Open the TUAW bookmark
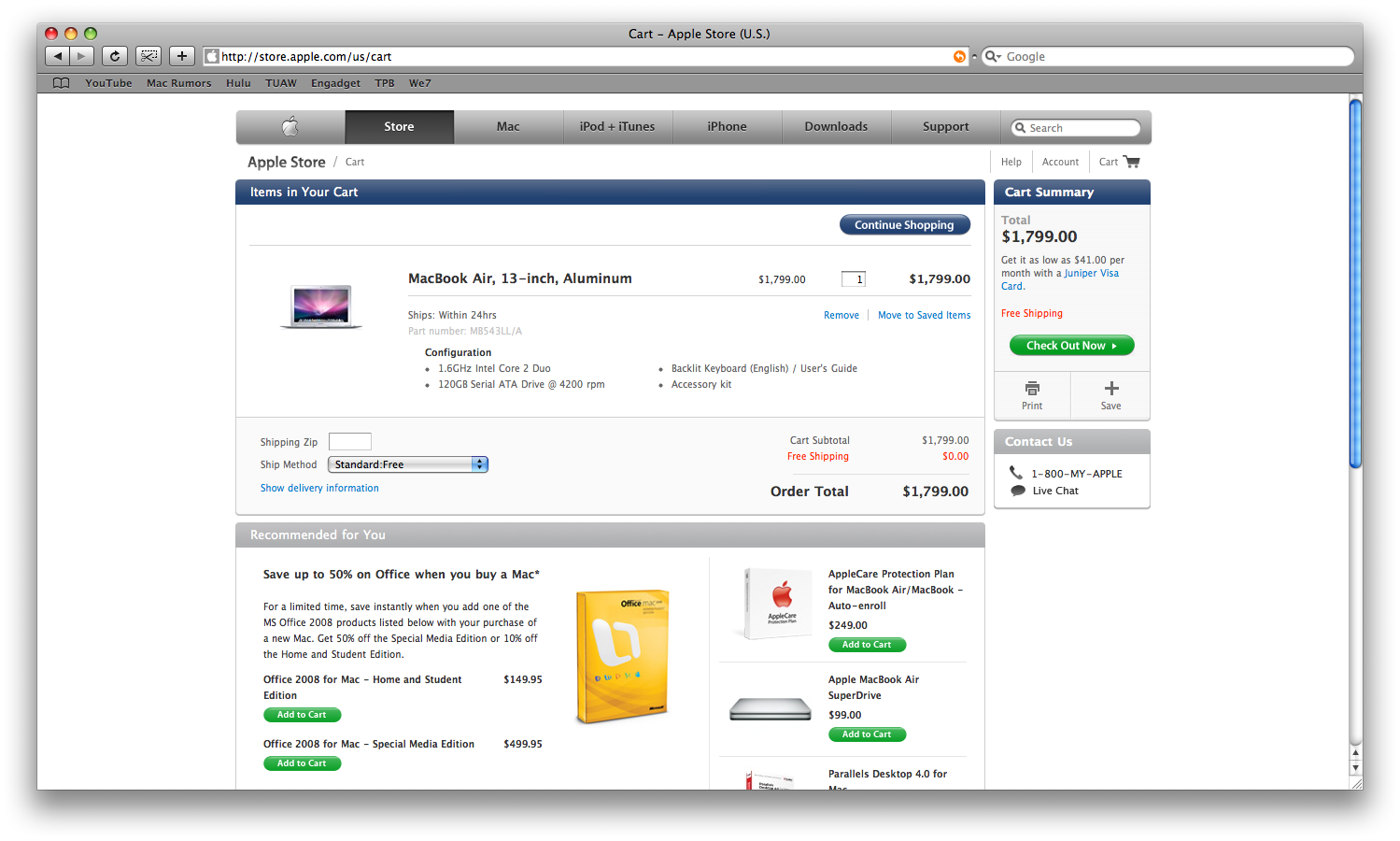The height and width of the screenshot is (841, 1400). point(281,83)
